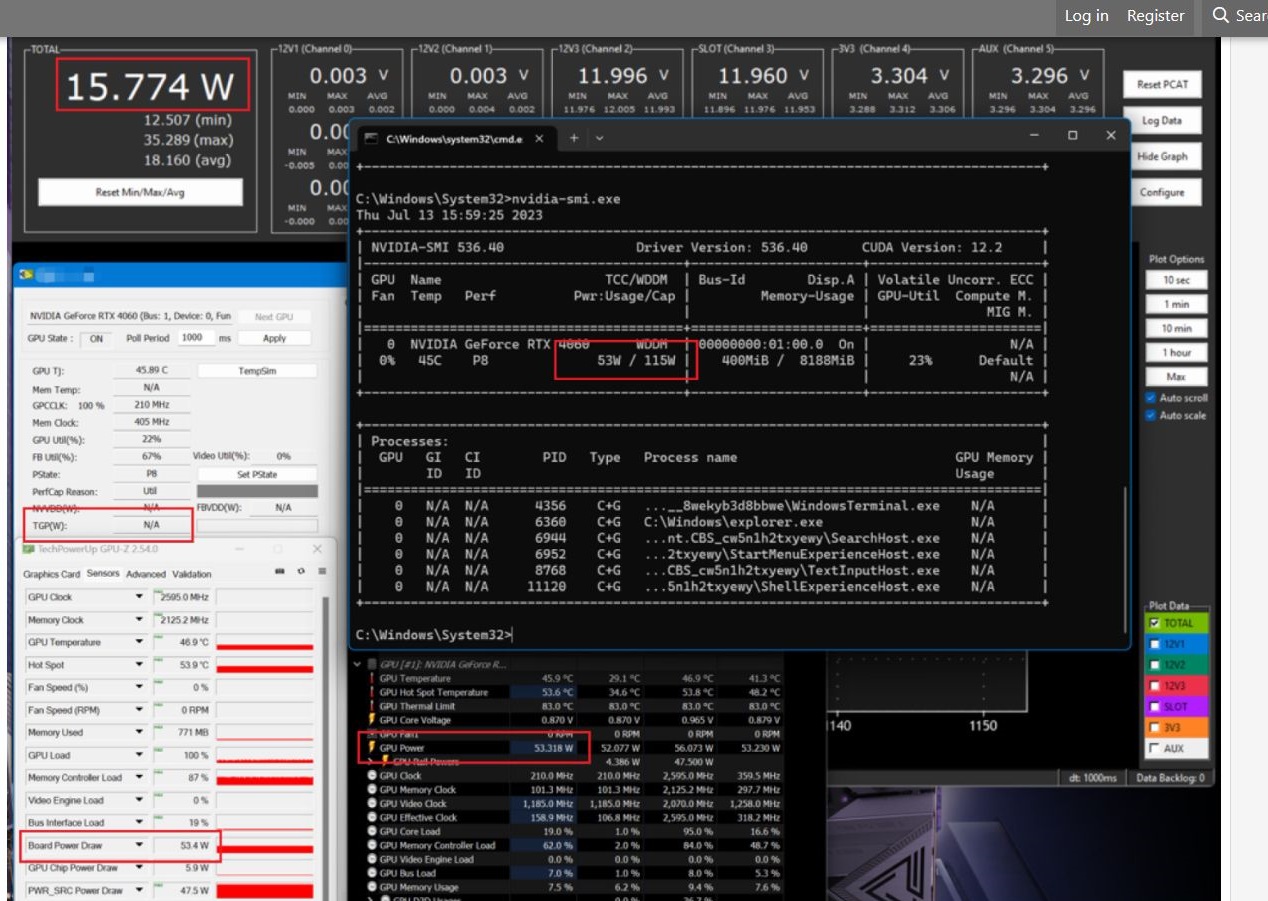Click clock icon beside GPU Clock row
This screenshot has width=1268, height=901.
[x=372, y=776]
